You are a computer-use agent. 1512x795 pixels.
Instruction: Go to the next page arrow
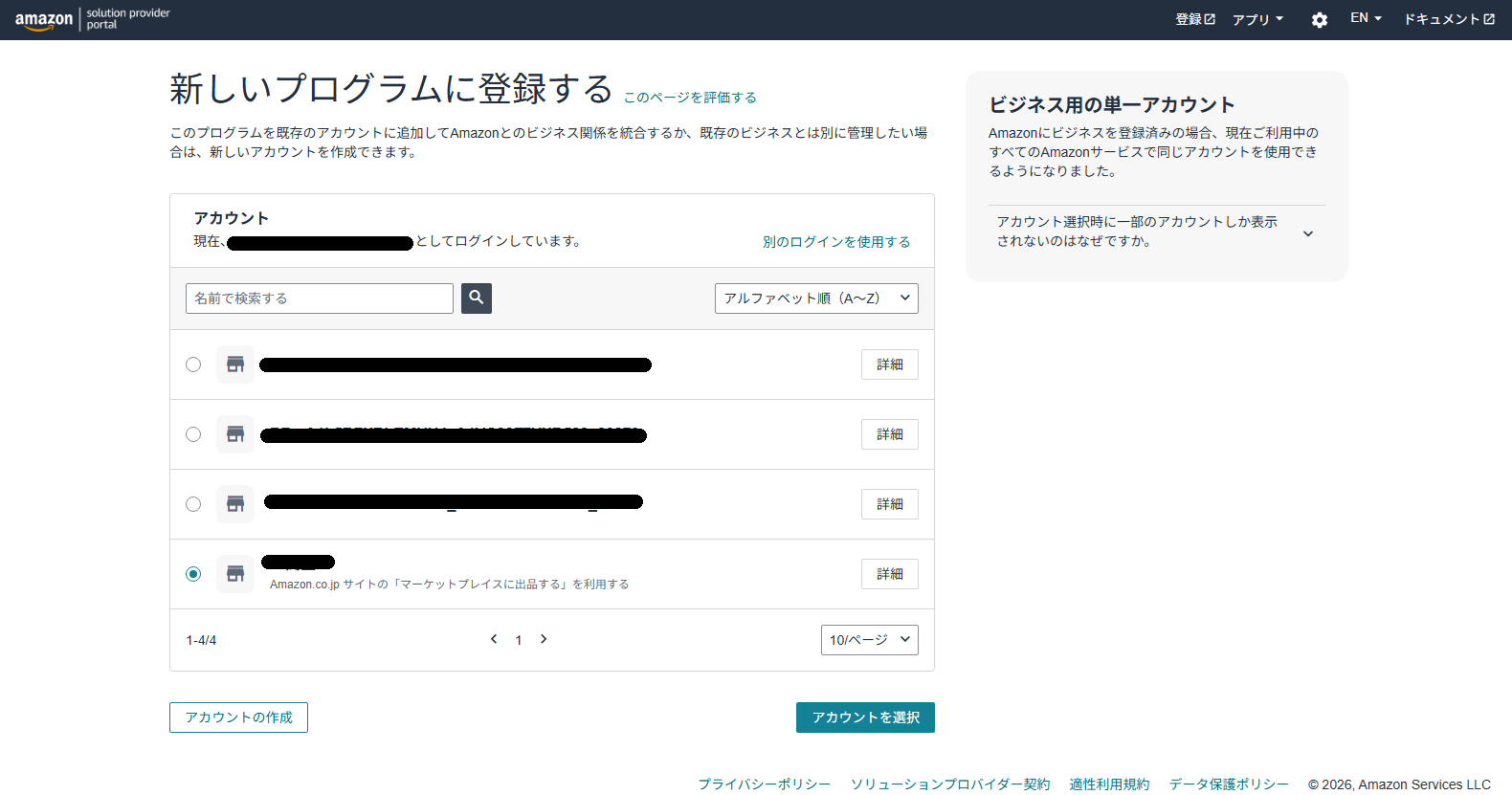click(544, 639)
